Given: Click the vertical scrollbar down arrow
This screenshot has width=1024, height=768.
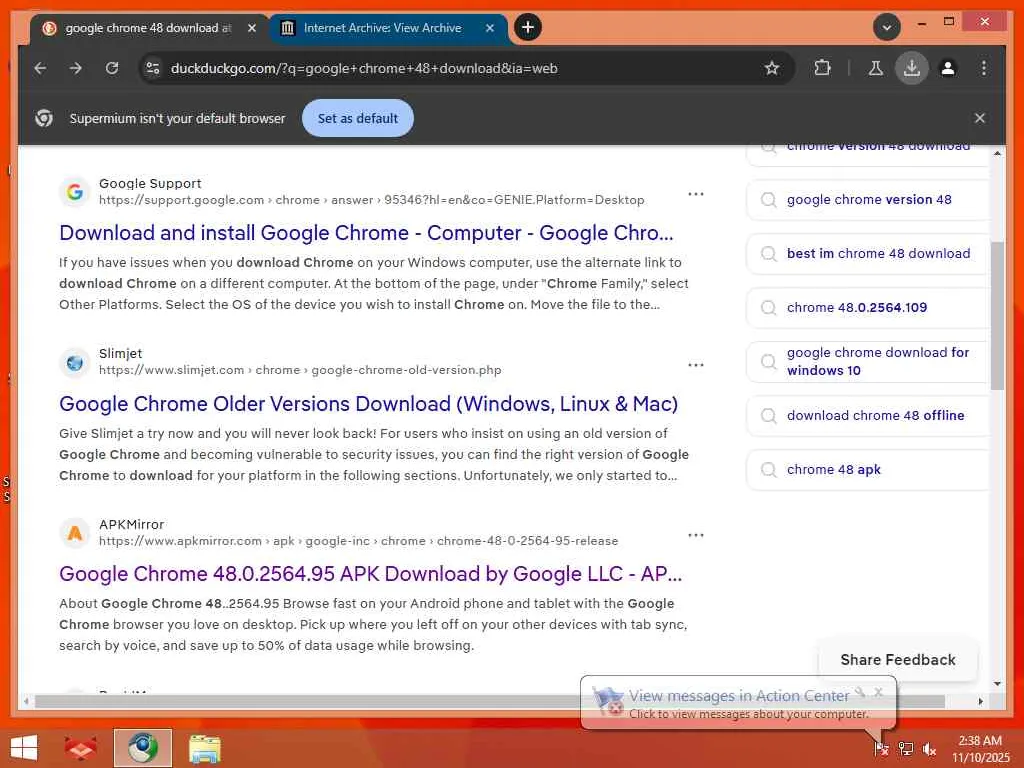Looking at the screenshot, I should click(x=997, y=684).
